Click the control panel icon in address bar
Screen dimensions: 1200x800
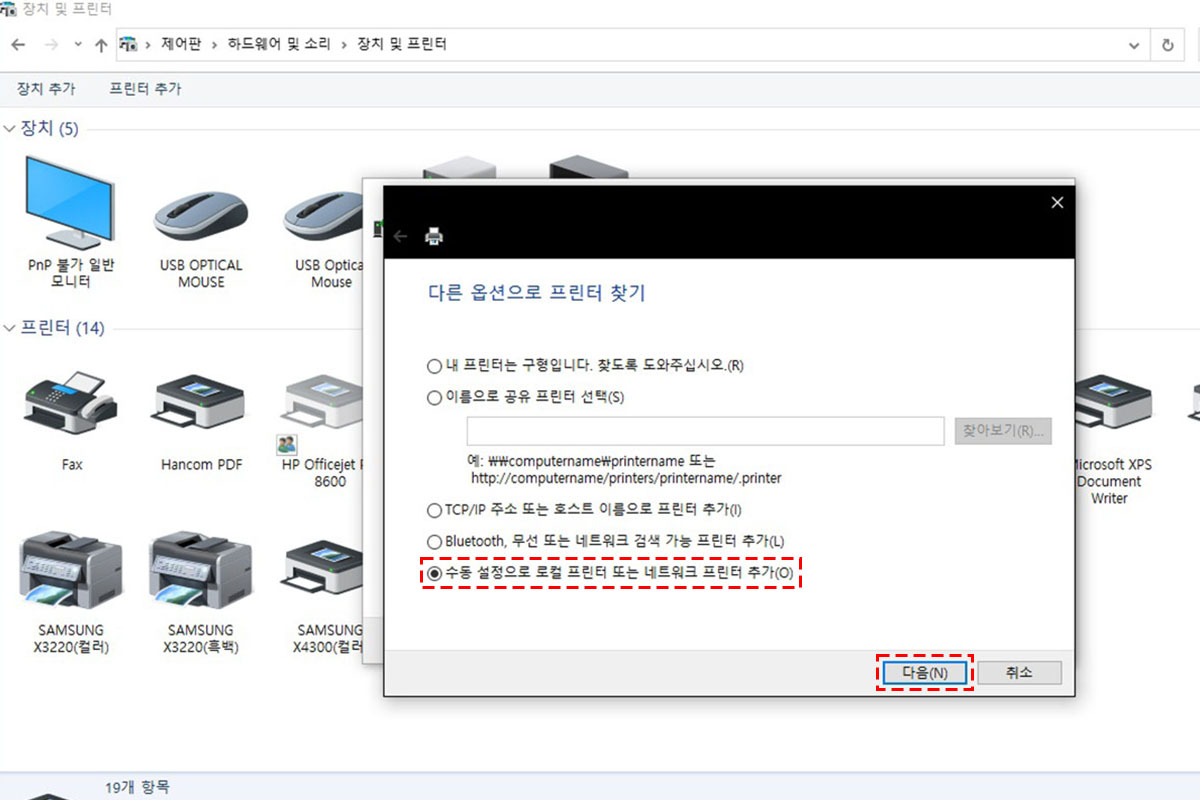(x=128, y=44)
